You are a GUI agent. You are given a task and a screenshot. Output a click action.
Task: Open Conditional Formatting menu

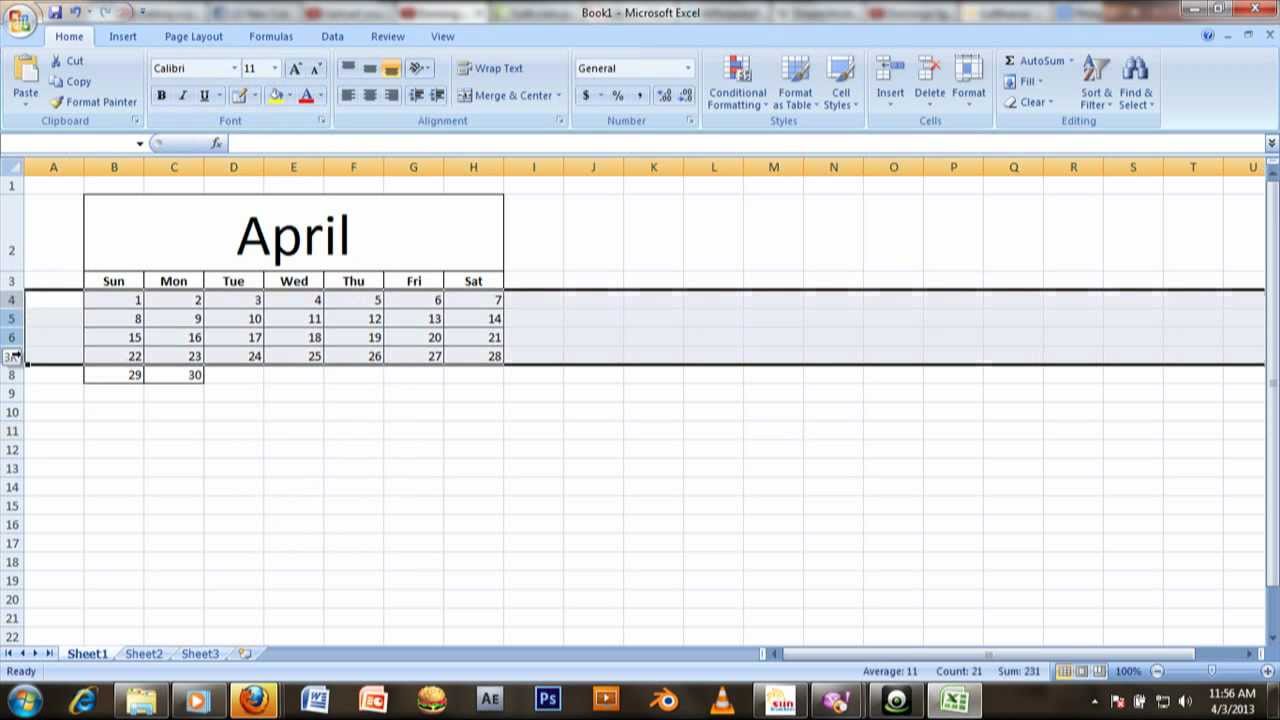(737, 84)
